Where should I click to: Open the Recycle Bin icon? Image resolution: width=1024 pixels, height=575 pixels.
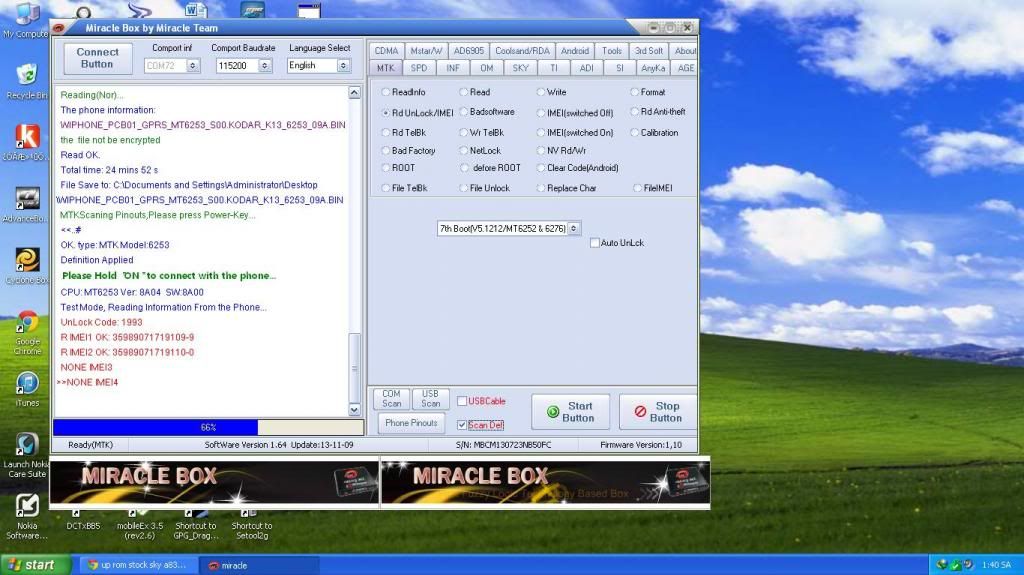[x=26, y=81]
